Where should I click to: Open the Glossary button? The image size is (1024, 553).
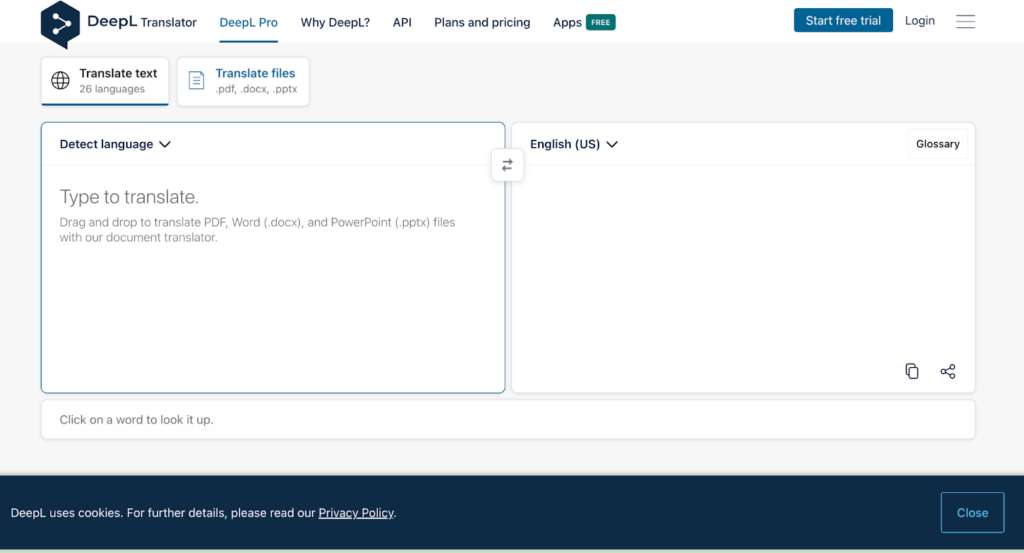point(937,144)
